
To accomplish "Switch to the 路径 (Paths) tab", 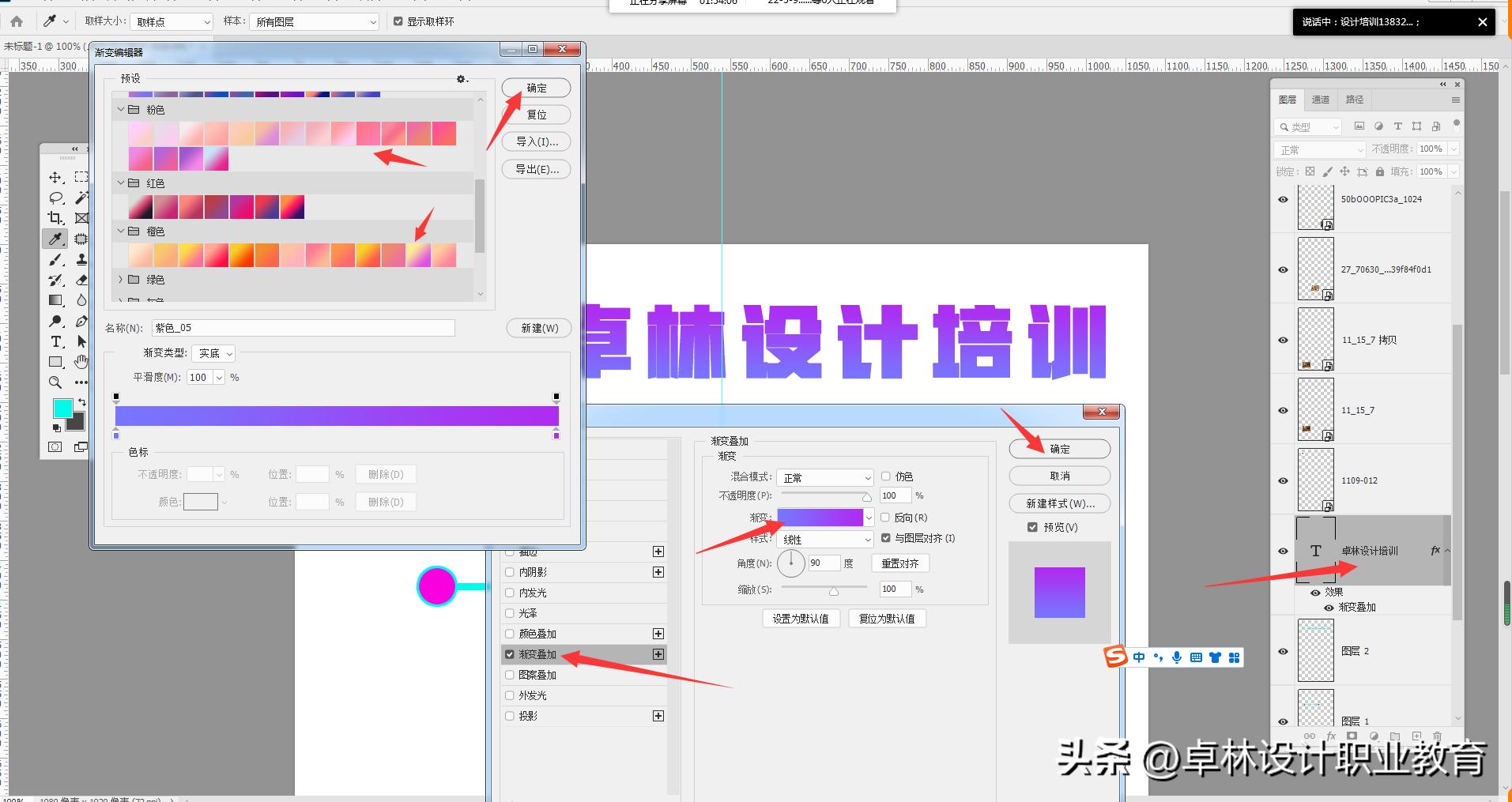I will [1355, 100].
